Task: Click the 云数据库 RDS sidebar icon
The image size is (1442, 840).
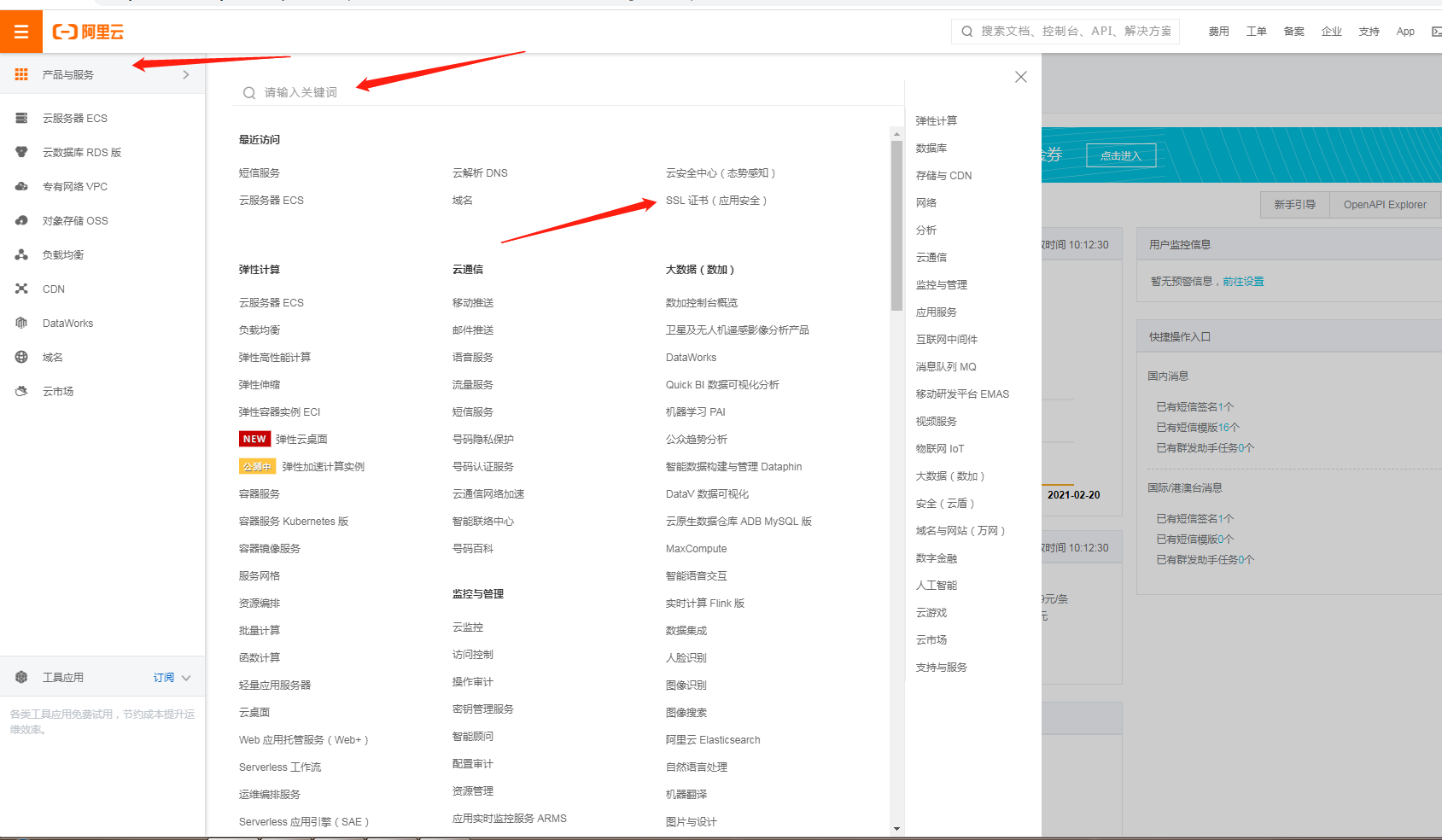Action: pos(21,152)
